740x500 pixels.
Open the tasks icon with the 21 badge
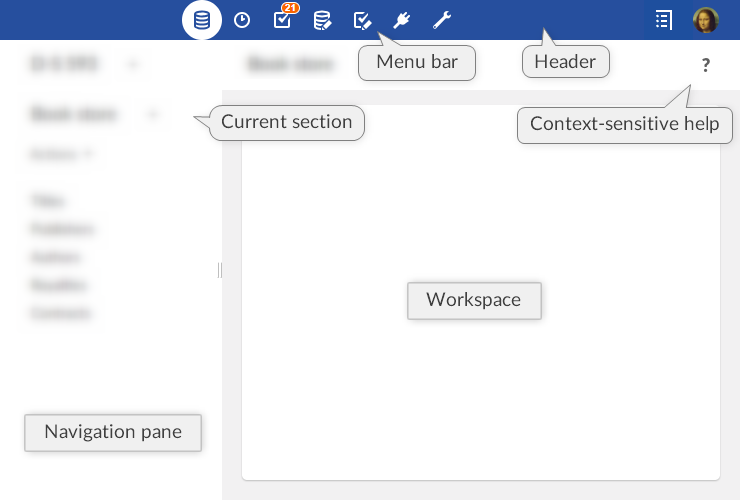[282, 20]
